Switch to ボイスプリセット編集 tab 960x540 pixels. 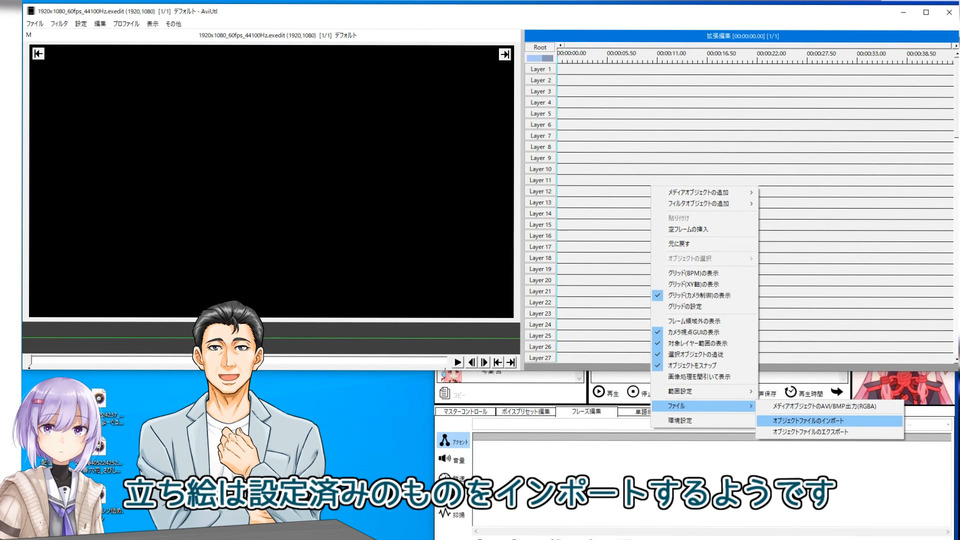[x=526, y=411]
